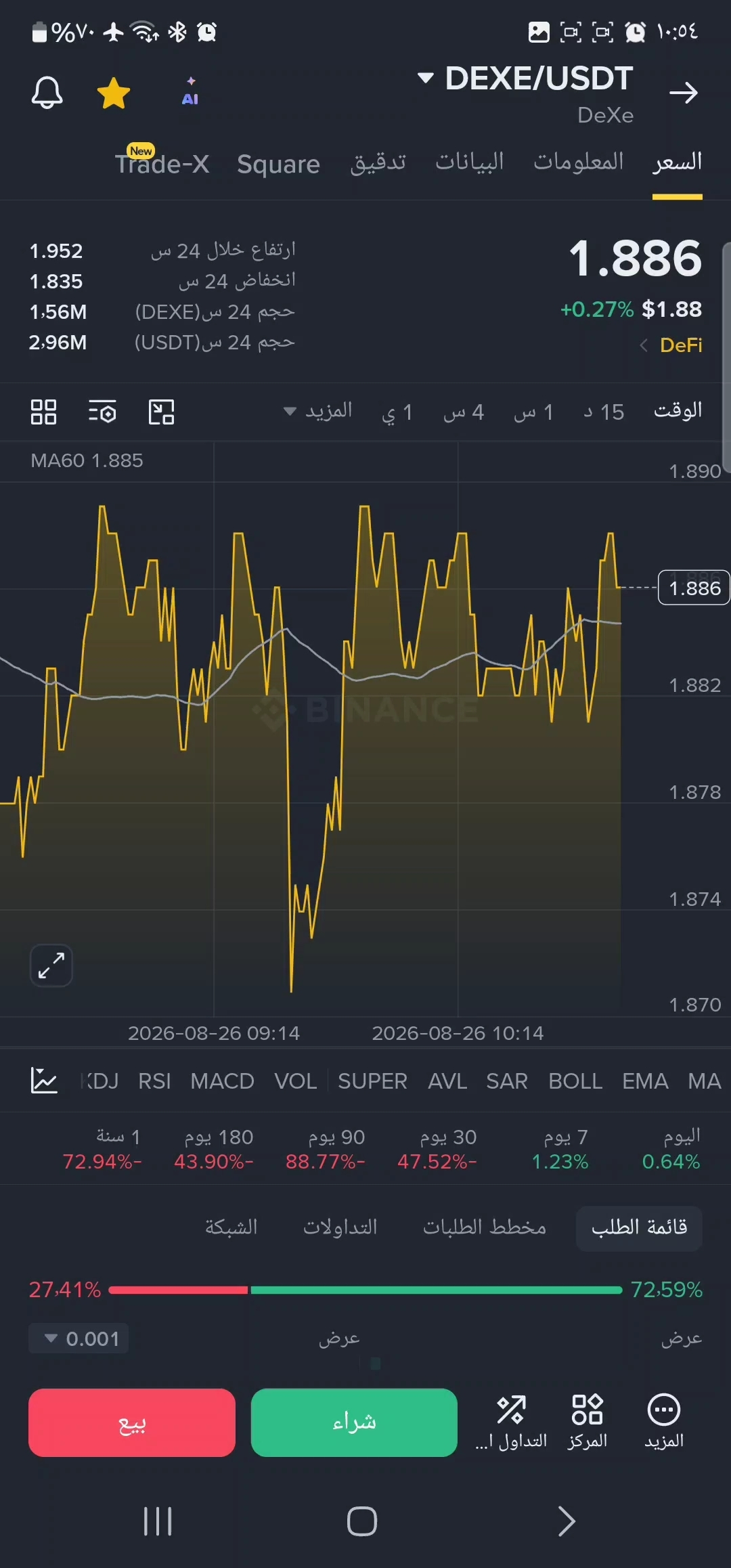
Task: Tap the MA60 1.885 indicator label
Action: point(87,460)
